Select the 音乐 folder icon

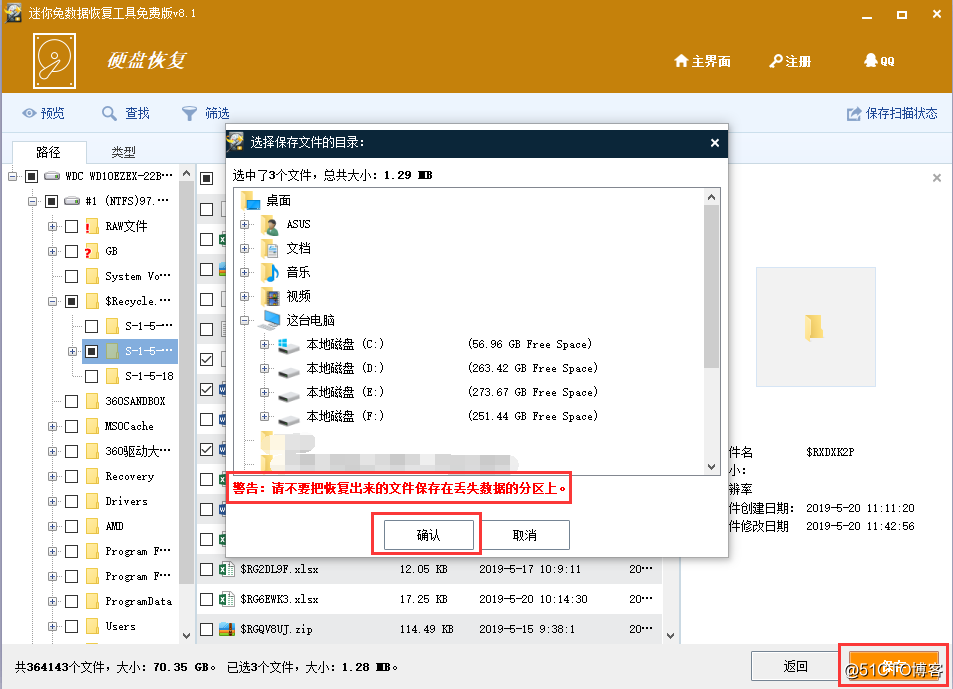[x=270, y=272]
